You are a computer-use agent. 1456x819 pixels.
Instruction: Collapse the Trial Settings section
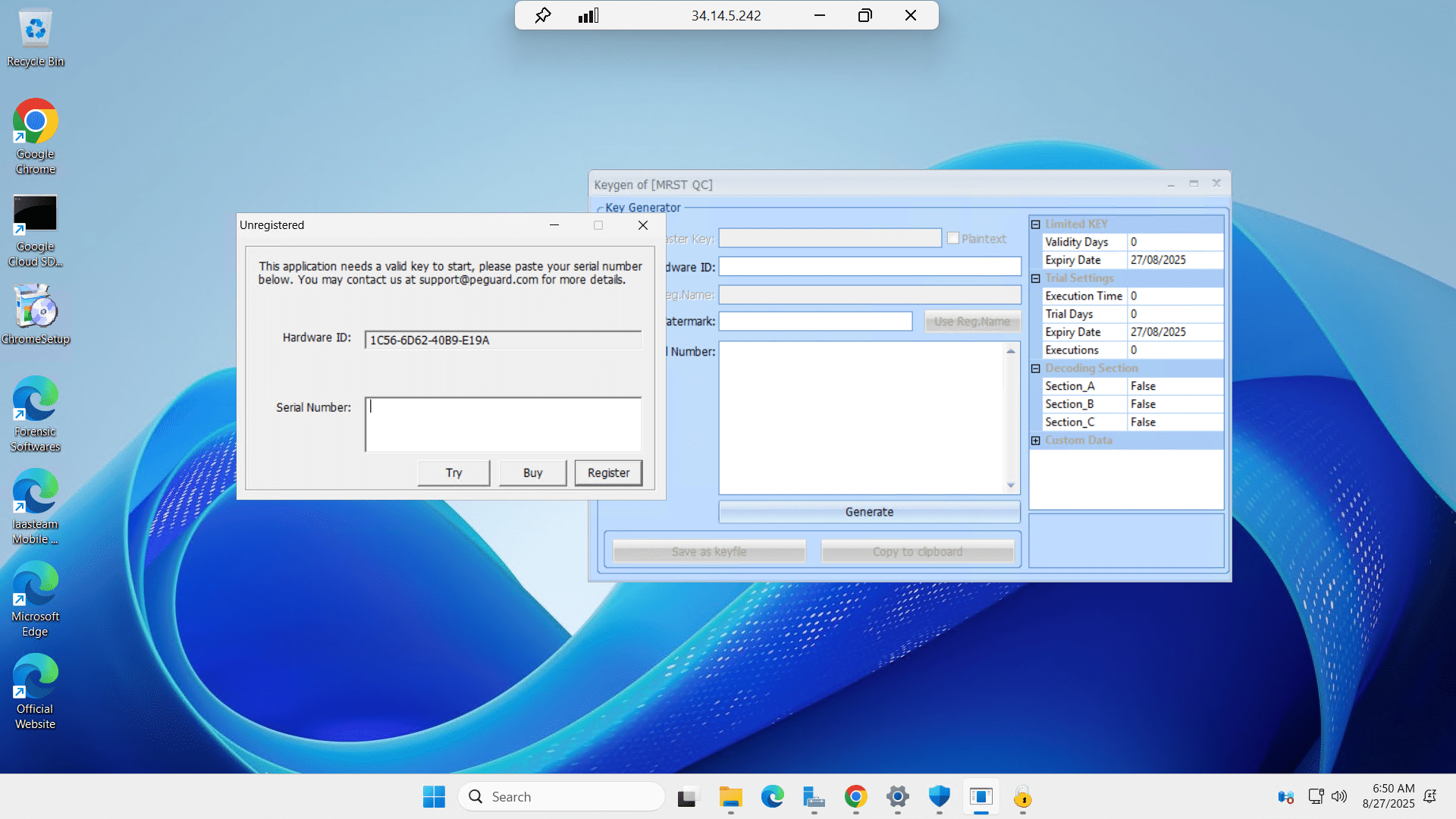(1035, 278)
